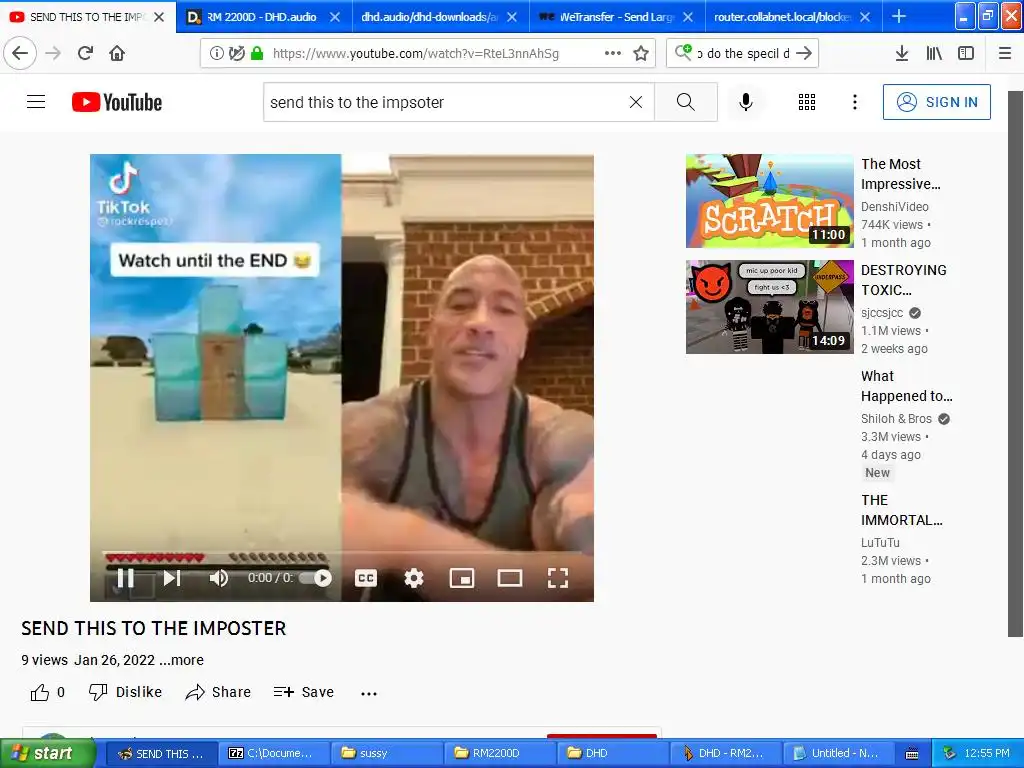
Task: Click the Dislike button
Action: coord(125,692)
